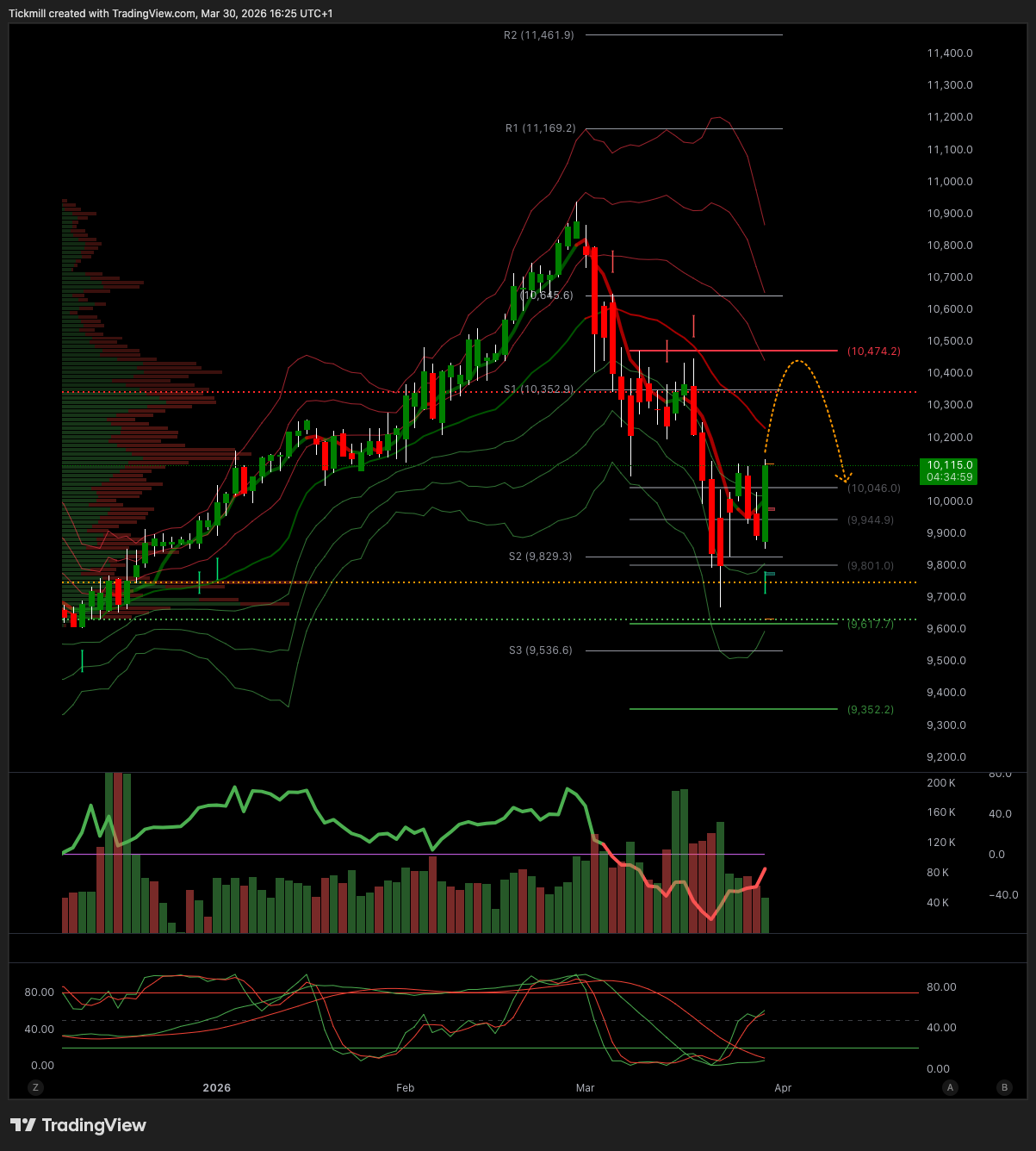Expand the 2026 label on the time axis

tap(216, 1088)
